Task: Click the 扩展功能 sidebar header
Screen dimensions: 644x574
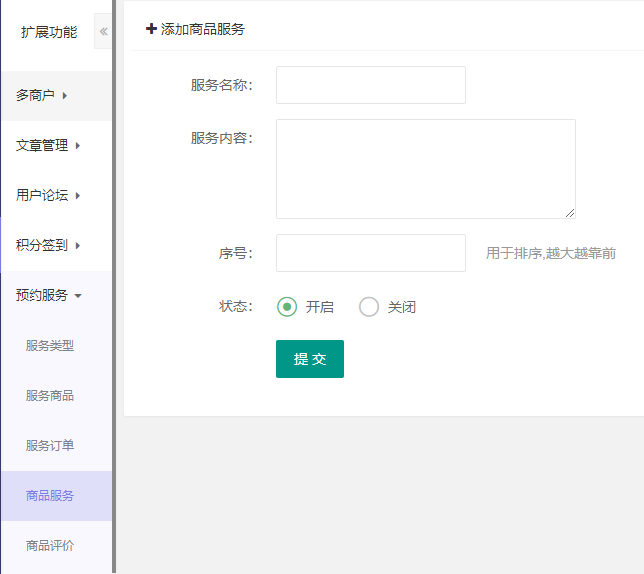Action: [48, 32]
